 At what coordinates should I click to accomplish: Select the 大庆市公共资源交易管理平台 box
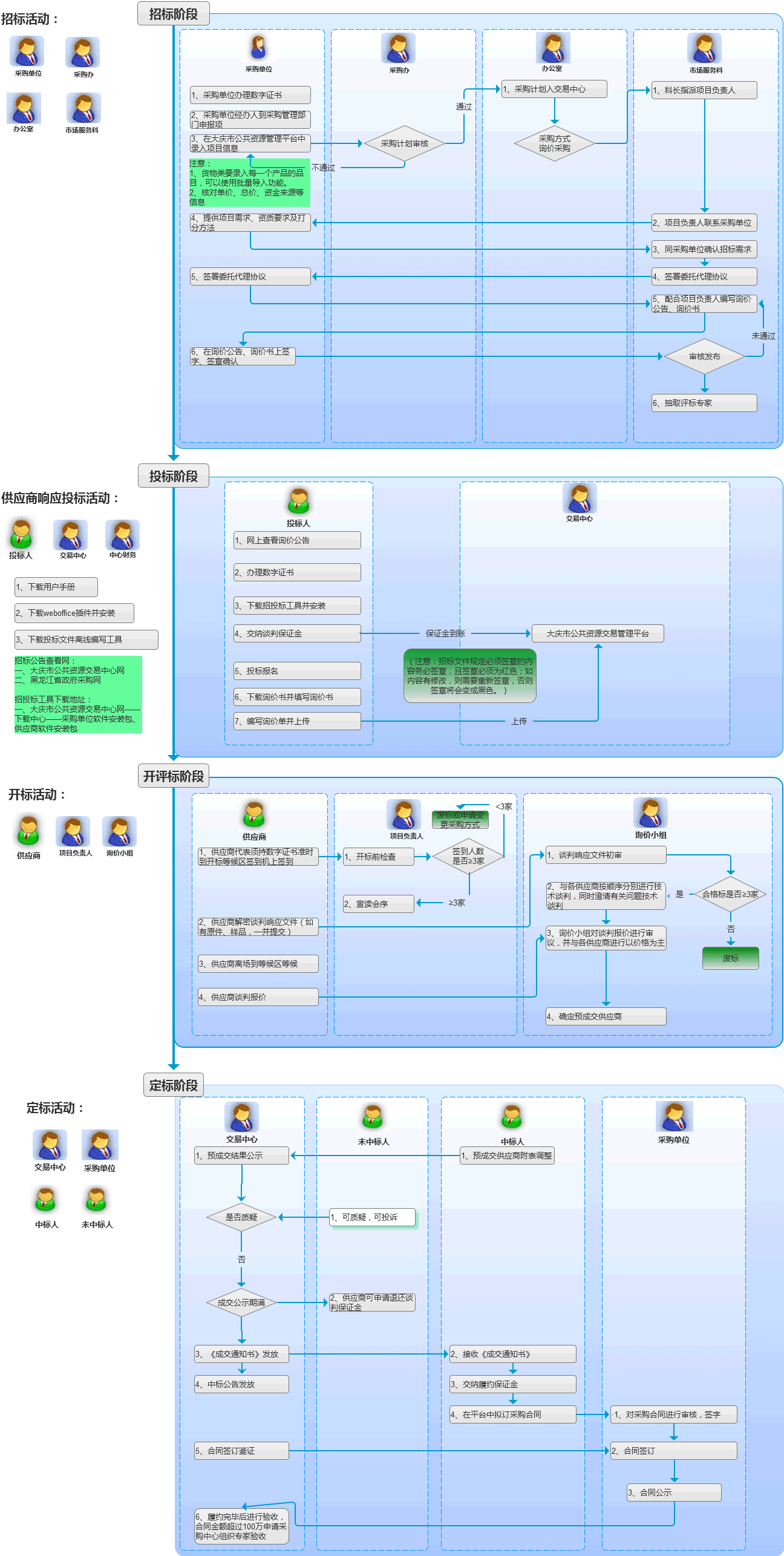[598, 633]
